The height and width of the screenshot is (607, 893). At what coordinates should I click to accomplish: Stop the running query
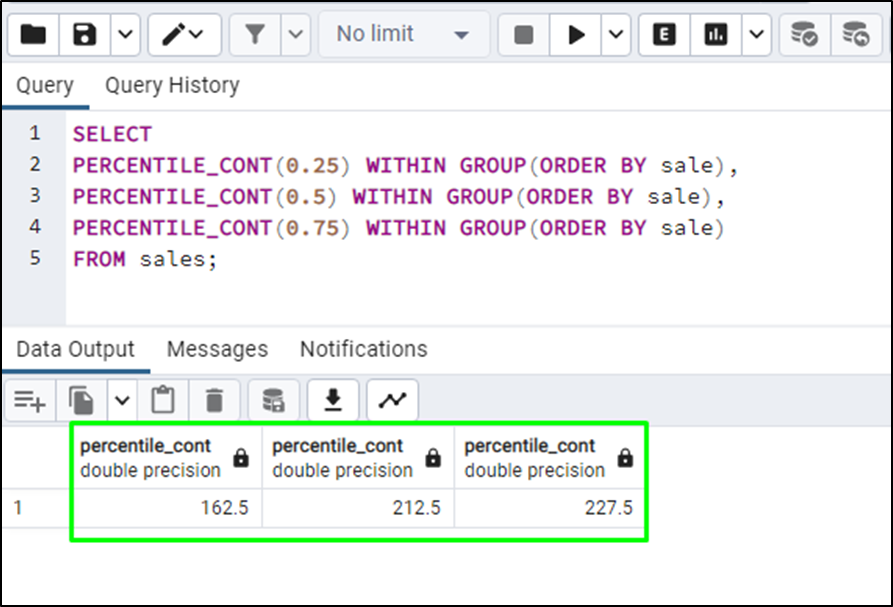click(523, 35)
